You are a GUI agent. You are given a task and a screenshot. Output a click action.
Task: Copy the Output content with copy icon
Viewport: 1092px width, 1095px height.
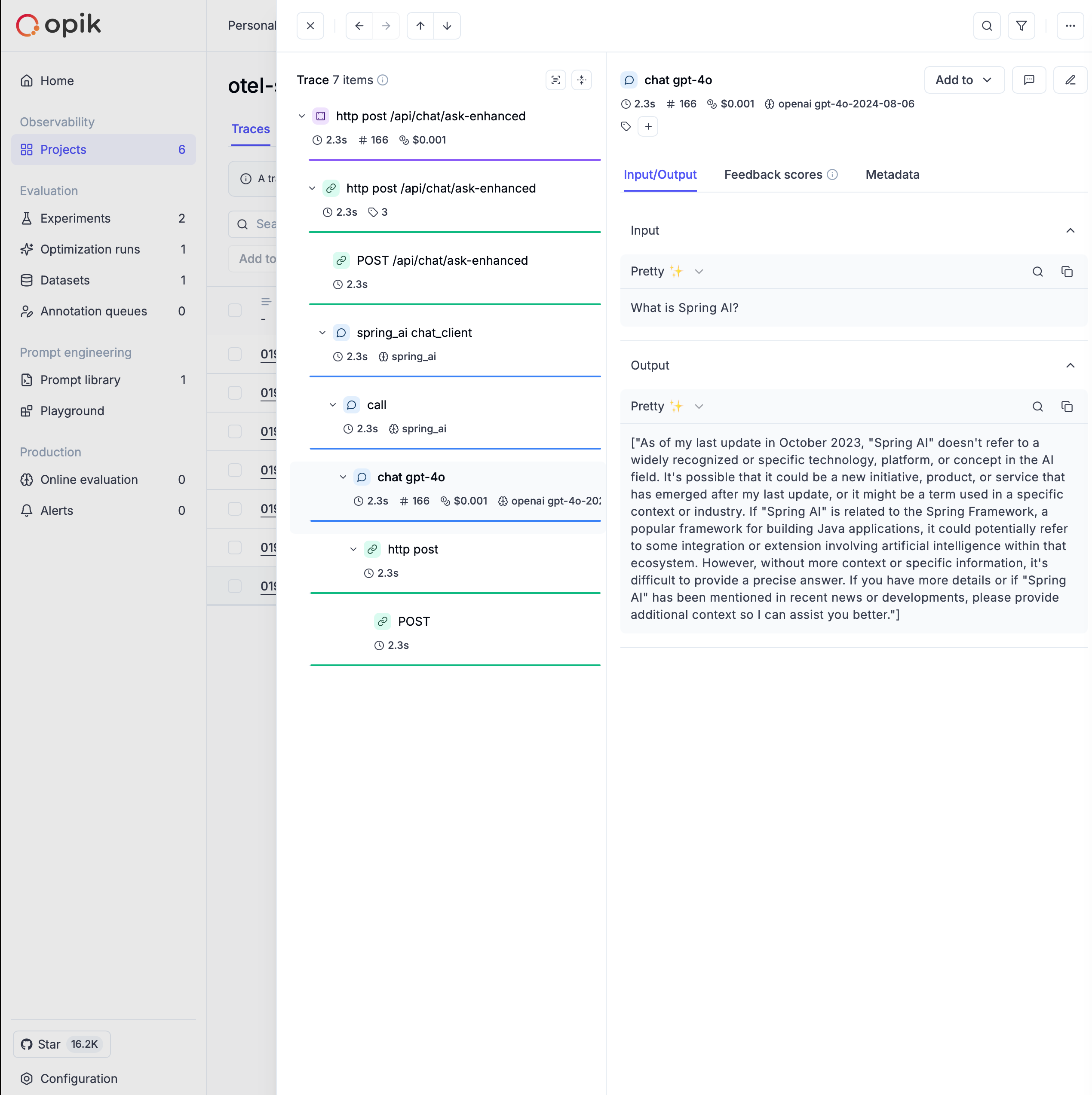[x=1067, y=407]
